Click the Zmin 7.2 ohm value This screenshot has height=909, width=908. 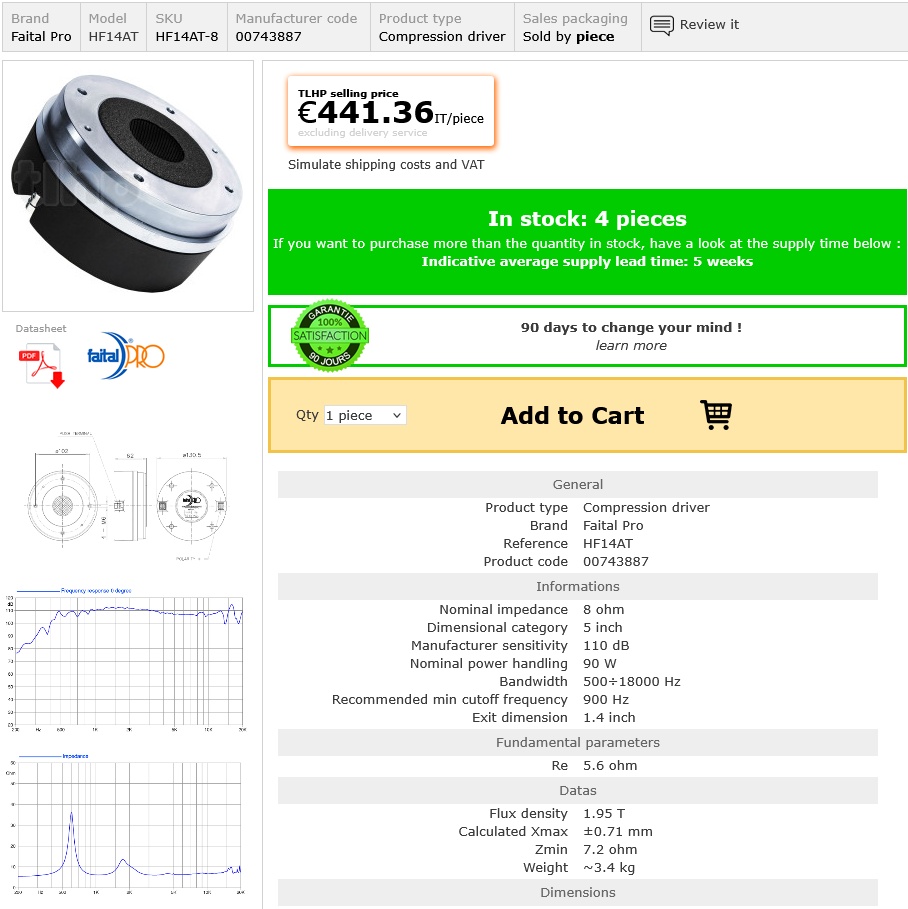coord(610,850)
